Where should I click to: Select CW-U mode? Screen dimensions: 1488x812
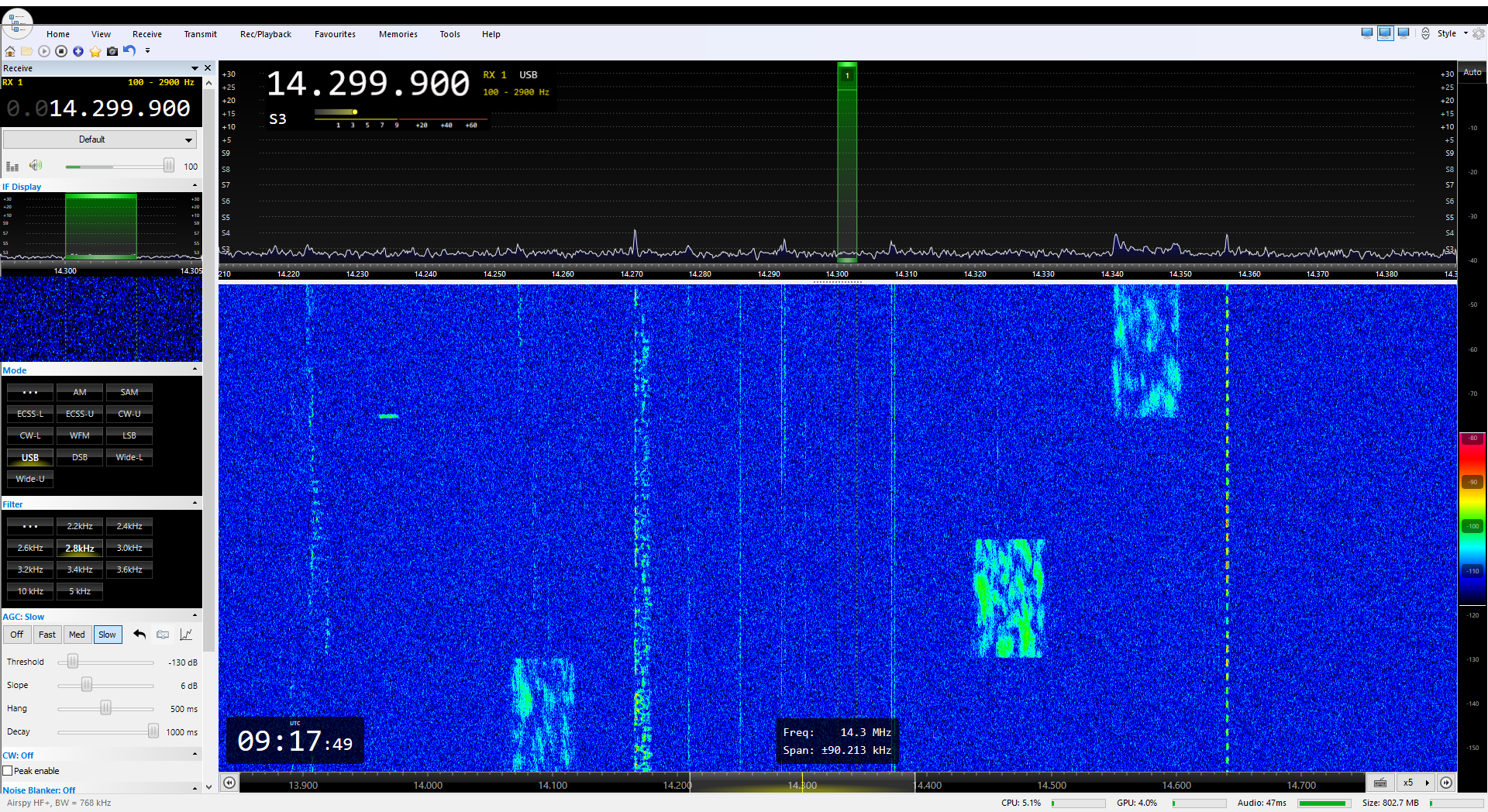click(129, 414)
